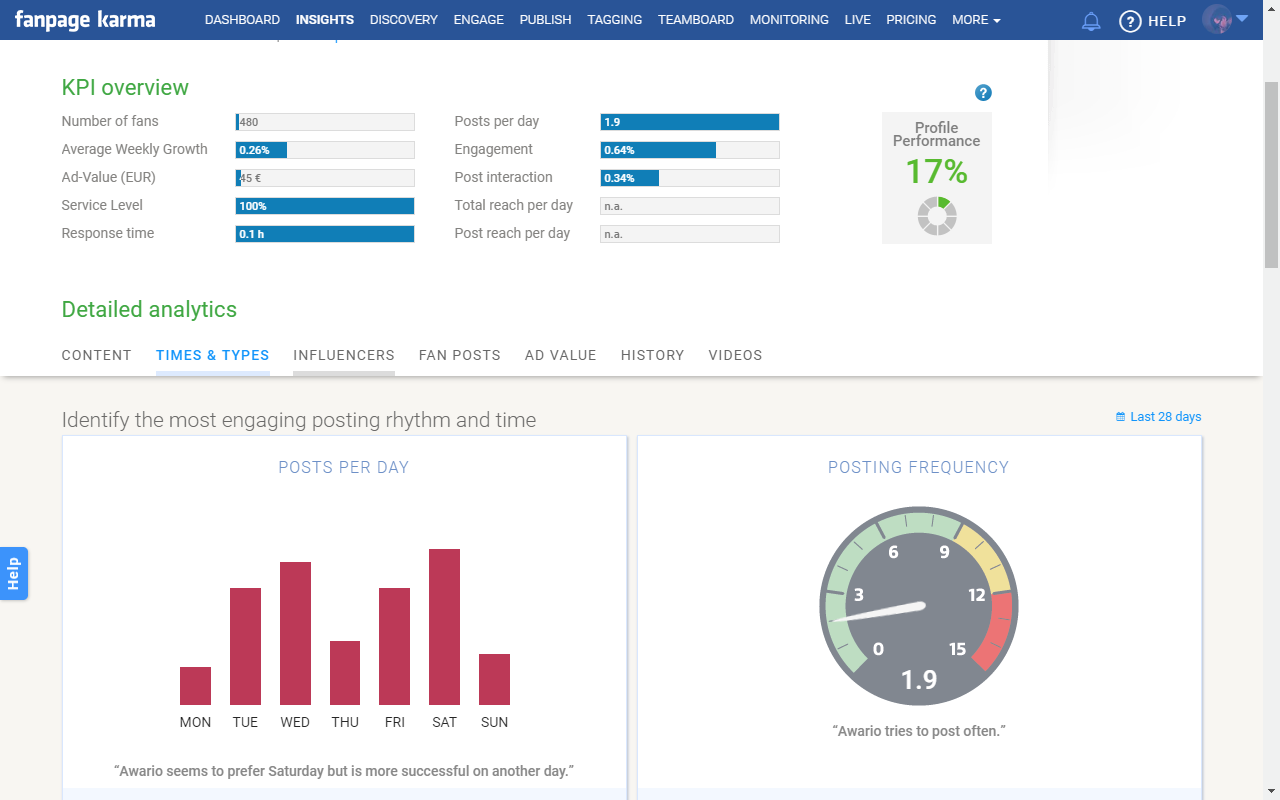Click the blue KPI overview help icon
Viewport: 1280px width, 800px height.
(983, 93)
